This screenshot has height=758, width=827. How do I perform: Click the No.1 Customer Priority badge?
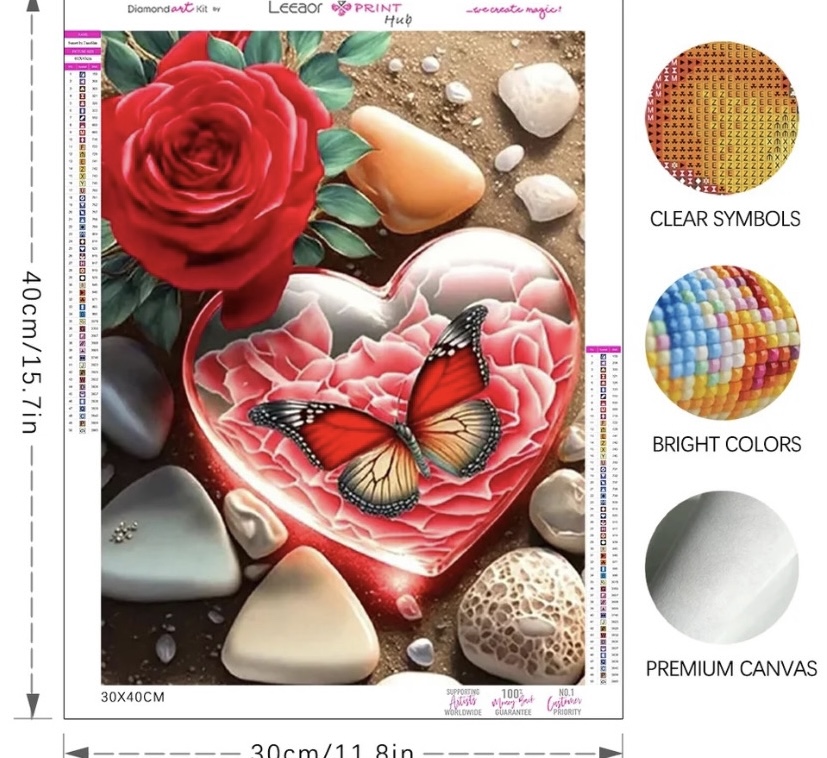point(564,702)
